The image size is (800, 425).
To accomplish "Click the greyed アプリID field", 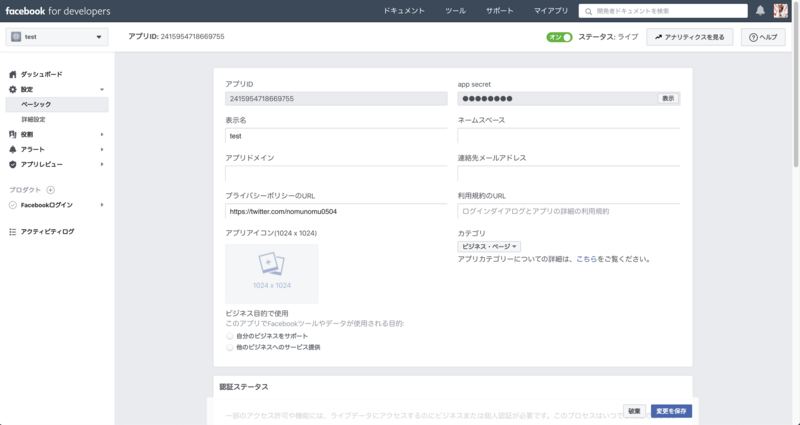I will point(336,98).
